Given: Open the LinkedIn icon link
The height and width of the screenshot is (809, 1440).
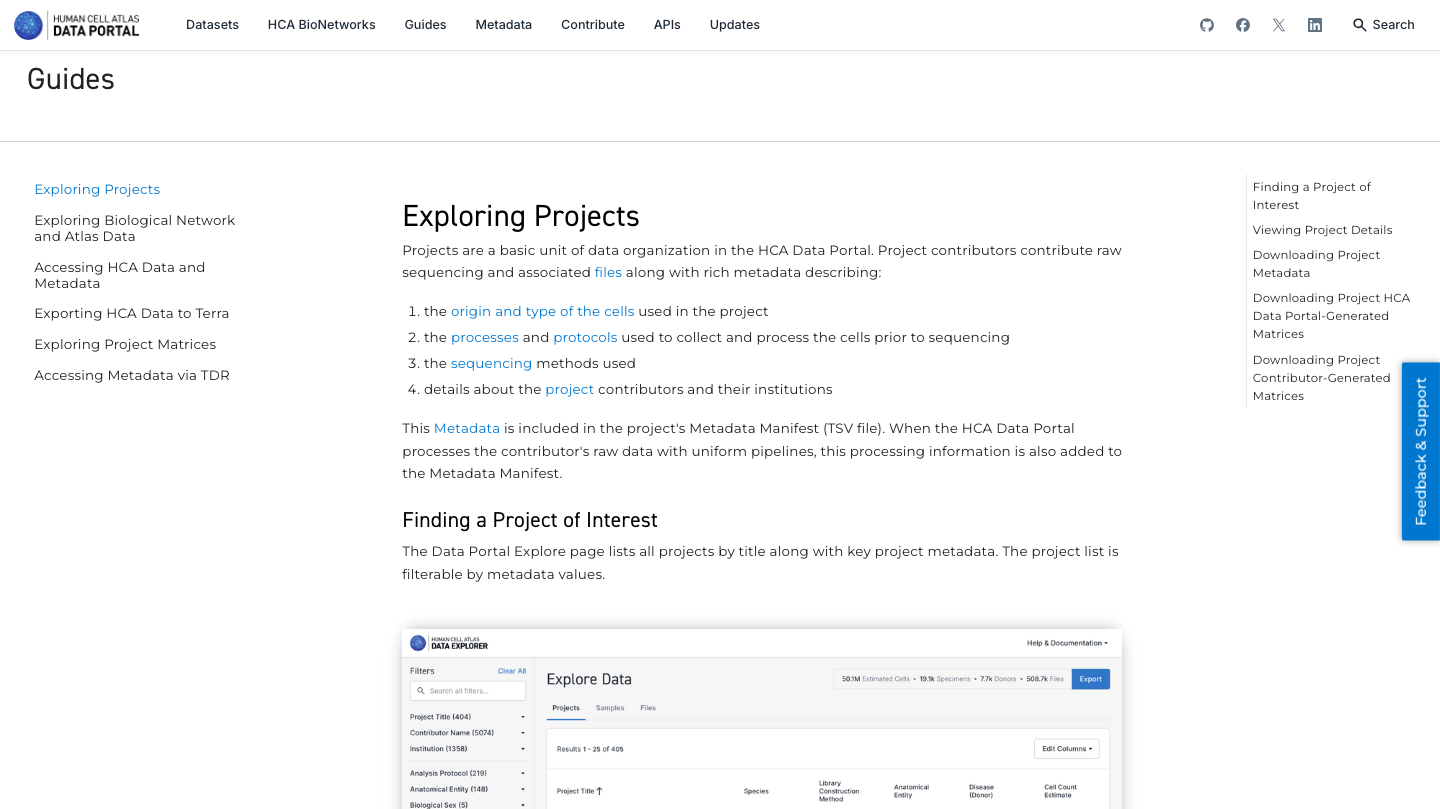Looking at the screenshot, I should click(x=1315, y=25).
